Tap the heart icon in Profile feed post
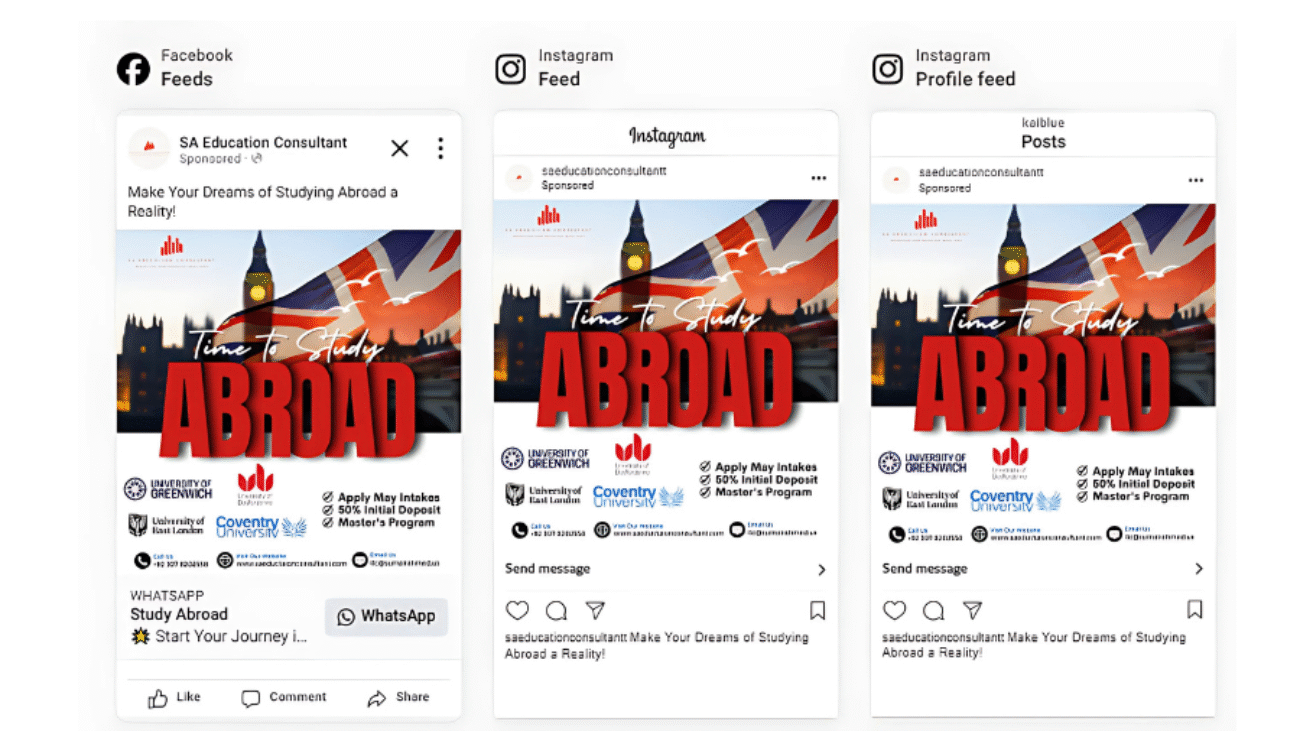 click(x=894, y=610)
